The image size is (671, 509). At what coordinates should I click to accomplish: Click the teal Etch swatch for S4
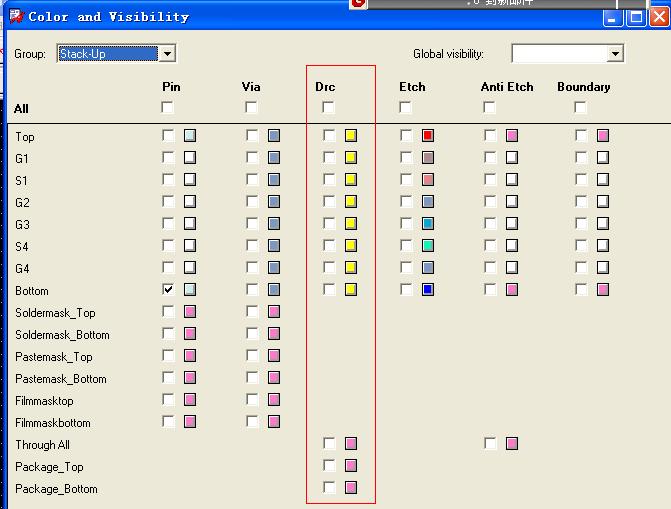tap(428, 245)
